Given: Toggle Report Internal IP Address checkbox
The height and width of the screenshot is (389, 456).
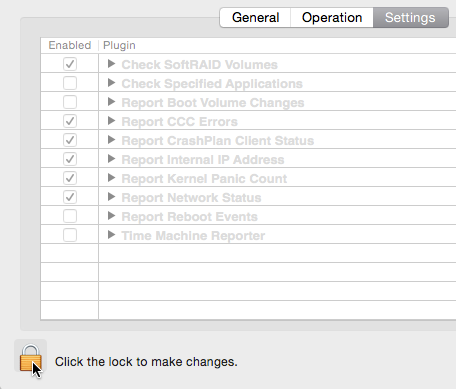Looking at the screenshot, I should 70,159.
